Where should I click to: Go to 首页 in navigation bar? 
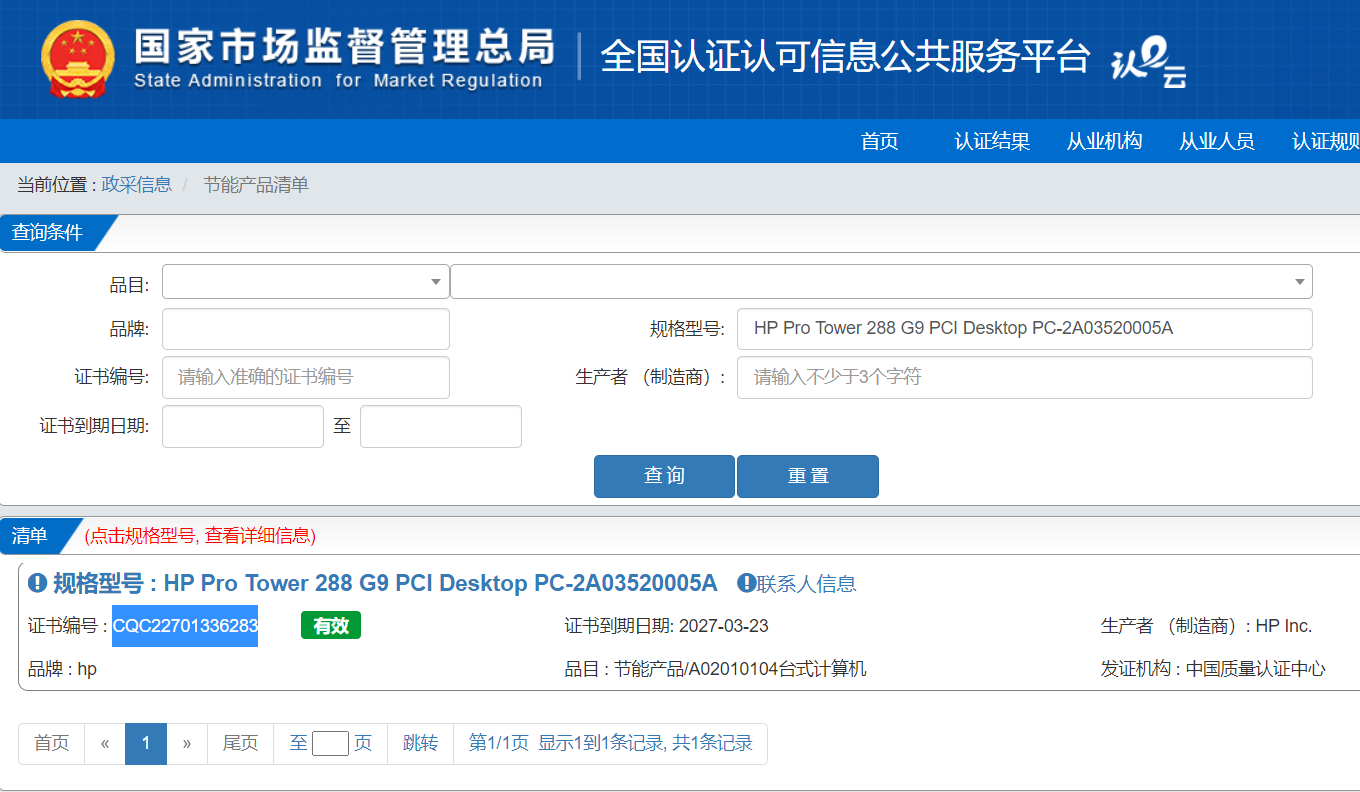880,141
